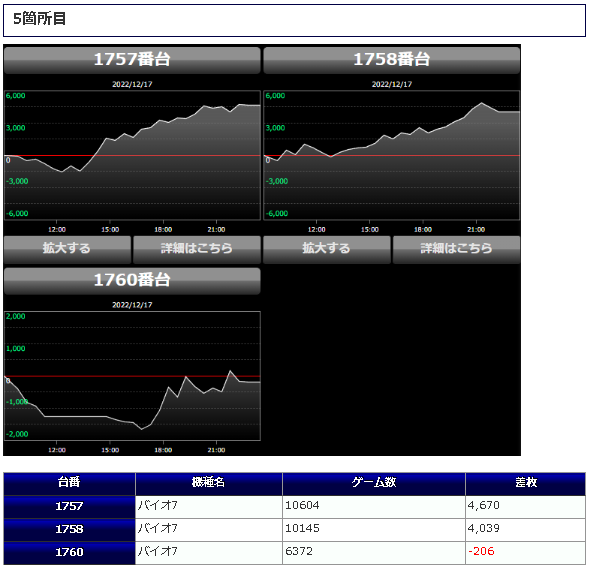Screen dimensions: 591x570
Task: Click the red -206 difference value
Action: [x=481, y=553]
